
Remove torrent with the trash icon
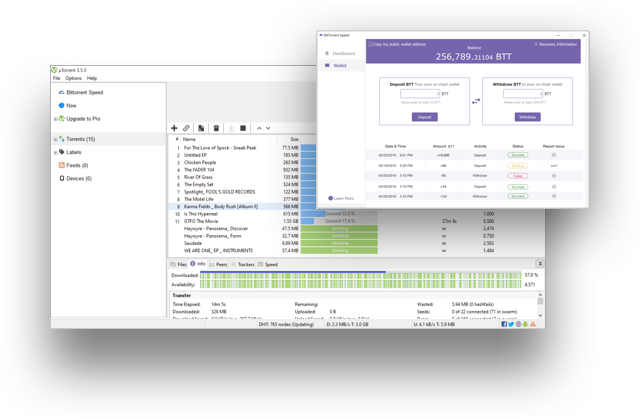(x=216, y=128)
